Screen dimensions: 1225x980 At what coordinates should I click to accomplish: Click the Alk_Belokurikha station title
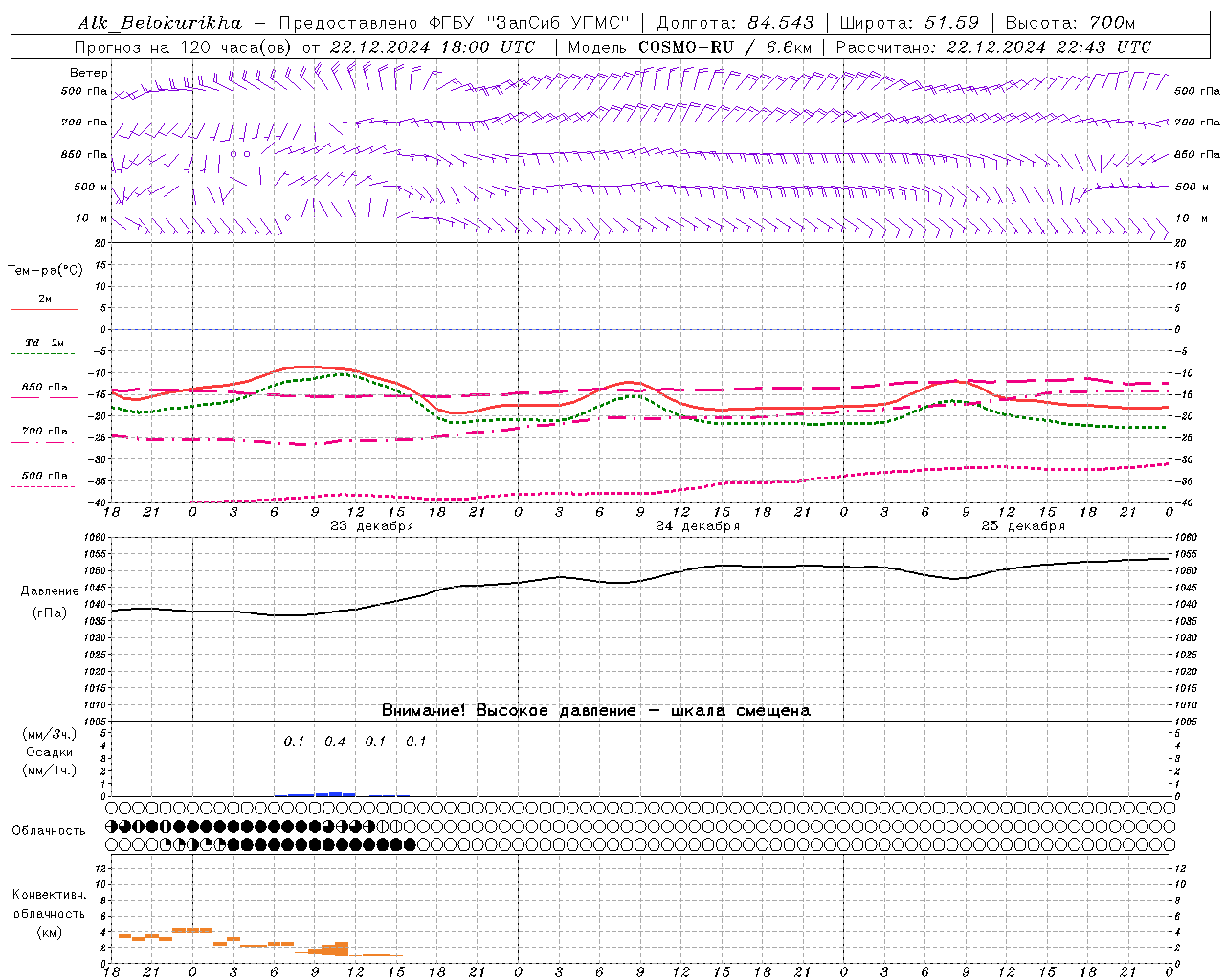click(x=160, y=23)
